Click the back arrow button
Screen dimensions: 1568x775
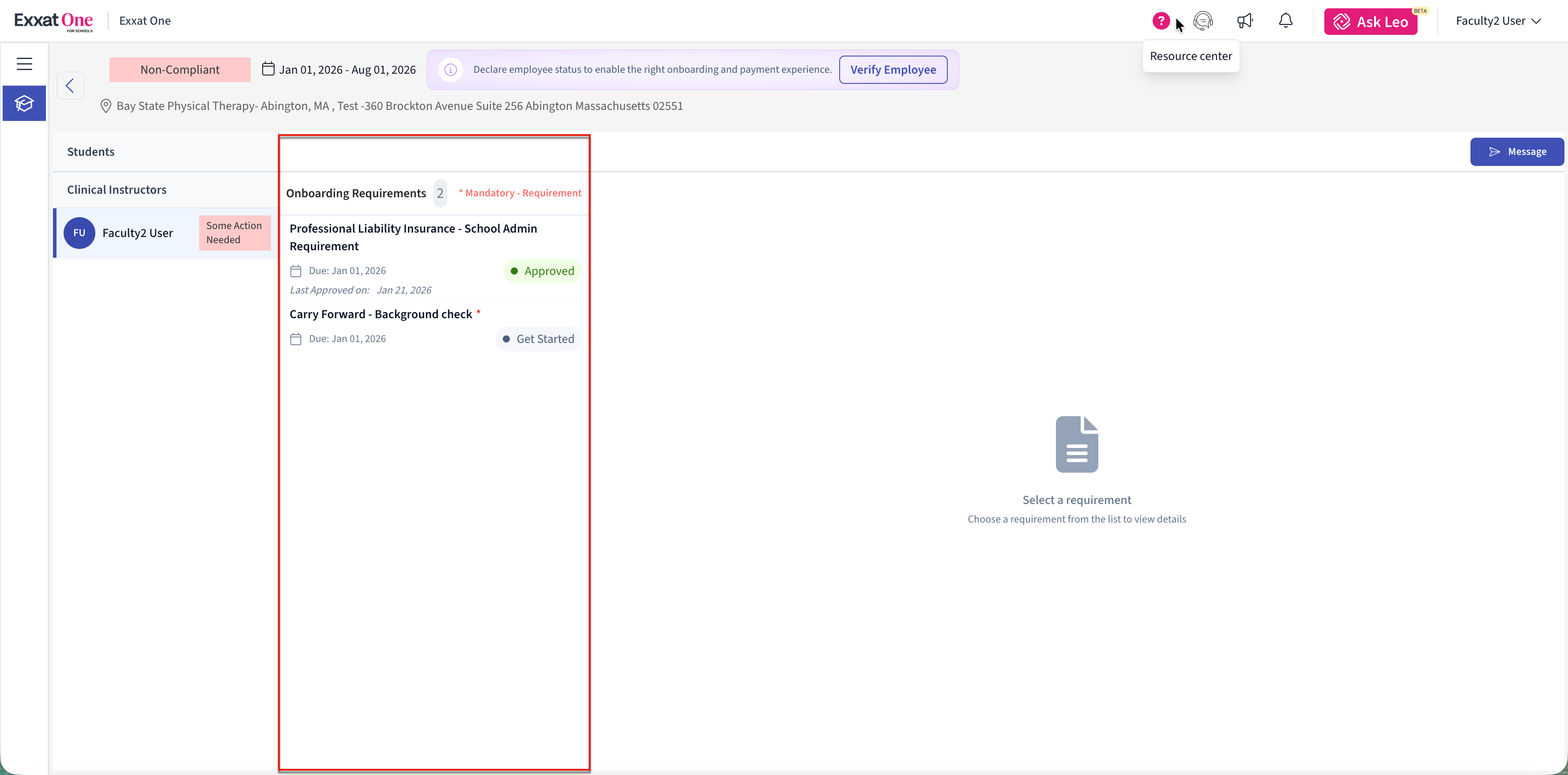(x=70, y=85)
